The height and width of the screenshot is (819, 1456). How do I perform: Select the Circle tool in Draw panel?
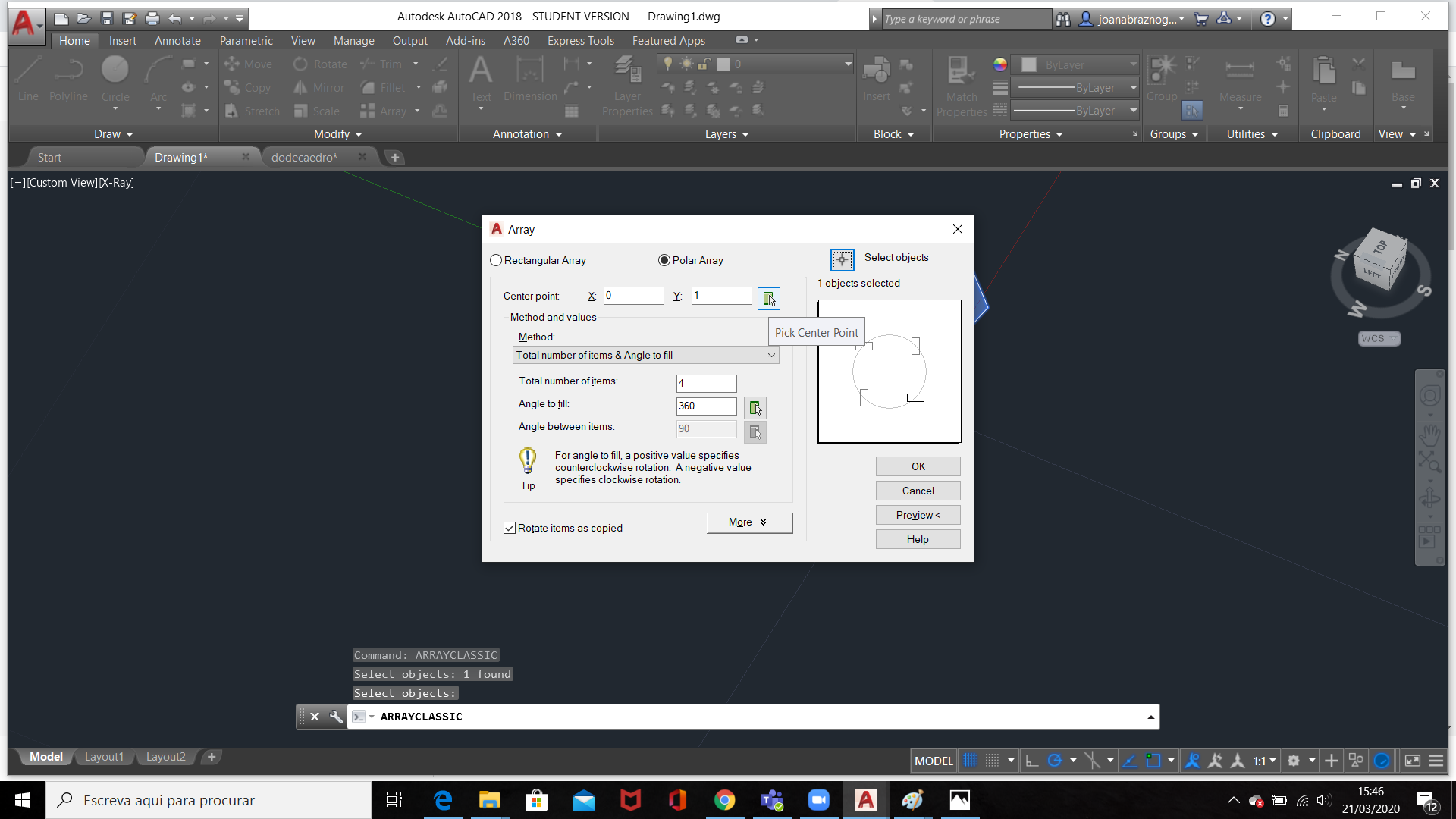[115, 80]
